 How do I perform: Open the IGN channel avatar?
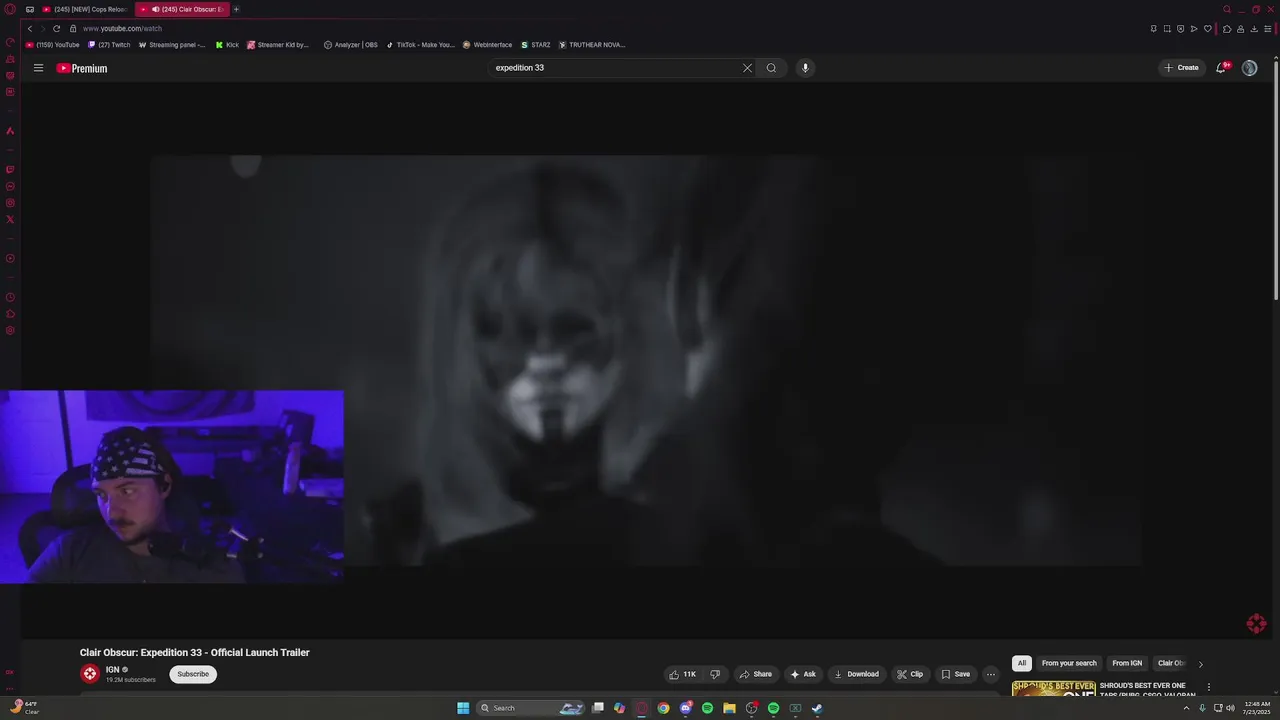(90, 674)
